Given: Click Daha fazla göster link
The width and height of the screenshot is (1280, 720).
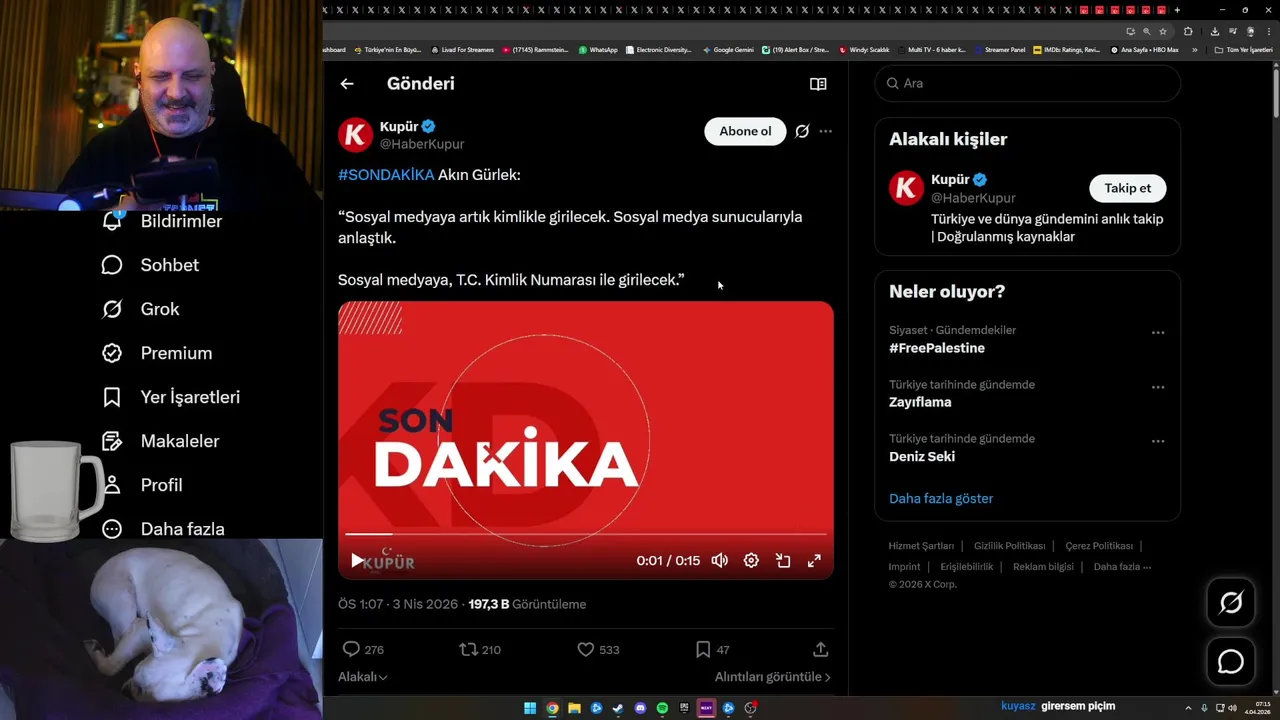Looking at the screenshot, I should (x=941, y=498).
